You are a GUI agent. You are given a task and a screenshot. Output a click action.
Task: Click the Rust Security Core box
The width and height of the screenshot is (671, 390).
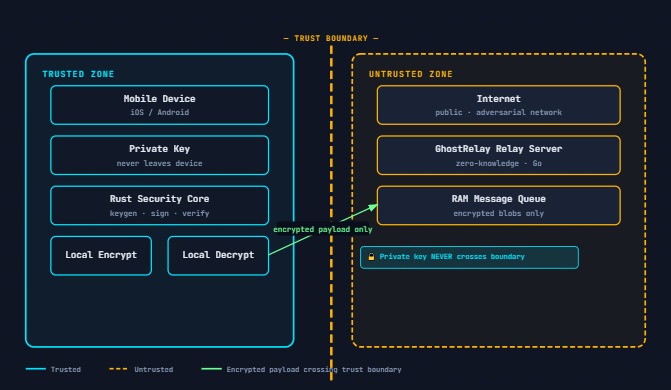160,205
